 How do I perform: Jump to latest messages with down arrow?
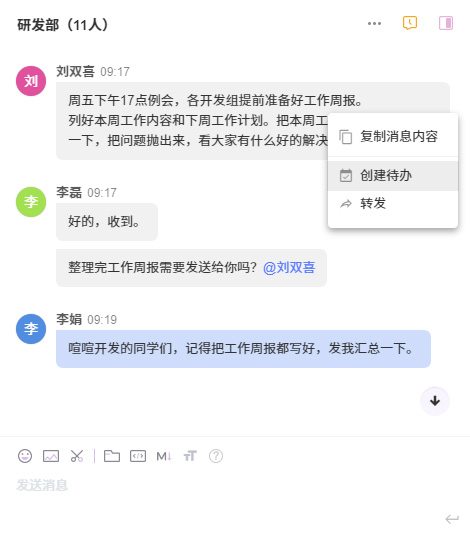click(x=435, y=401)
